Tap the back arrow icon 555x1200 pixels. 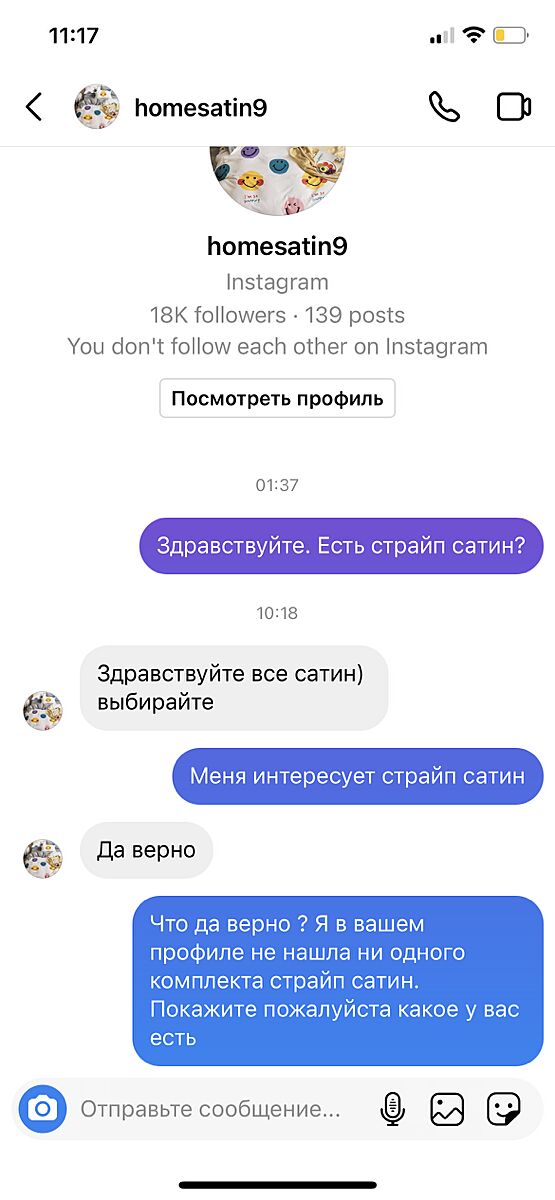(34, 107)
